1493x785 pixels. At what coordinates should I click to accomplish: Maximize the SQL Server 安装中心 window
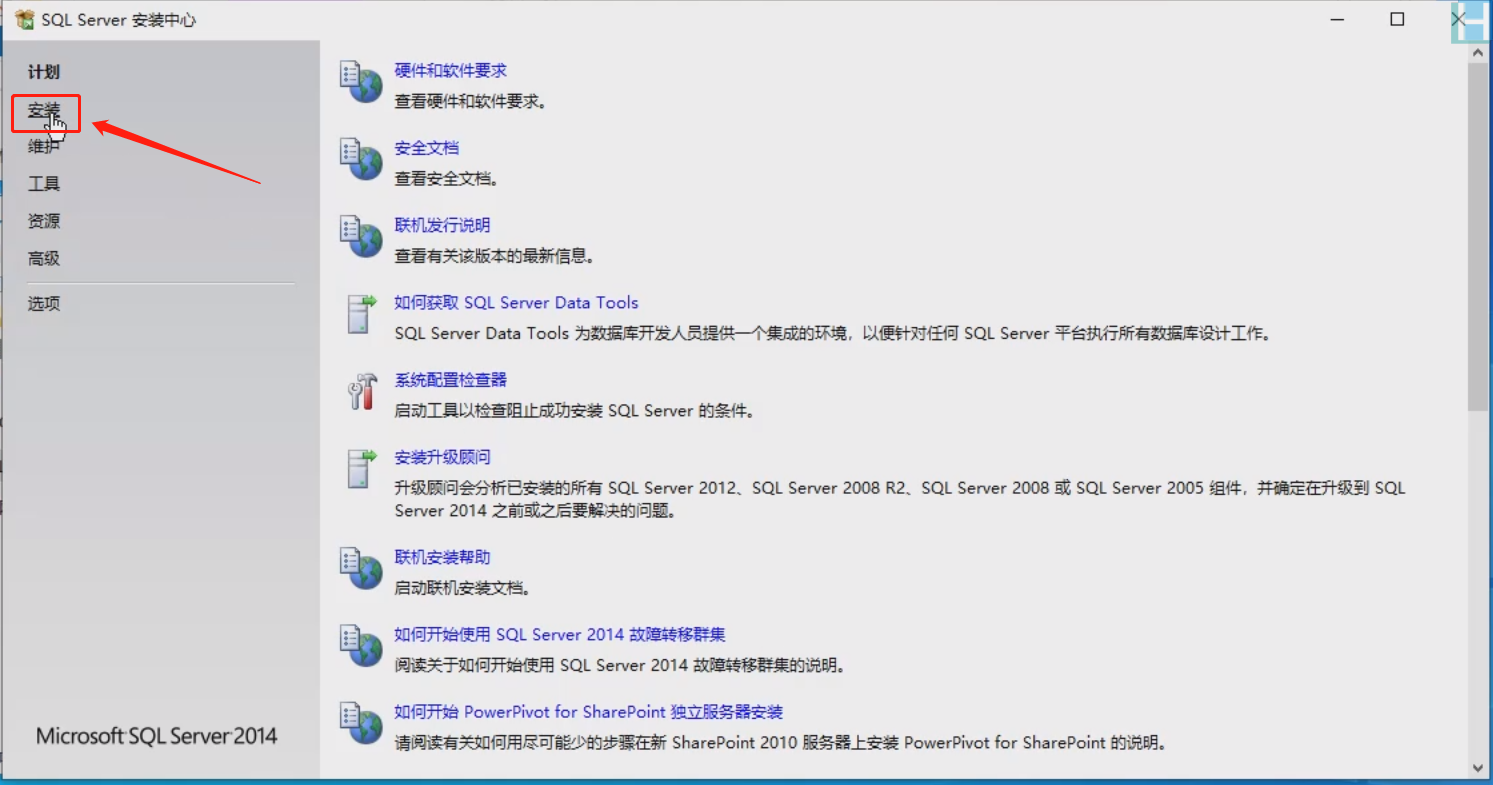point(1398,19)
